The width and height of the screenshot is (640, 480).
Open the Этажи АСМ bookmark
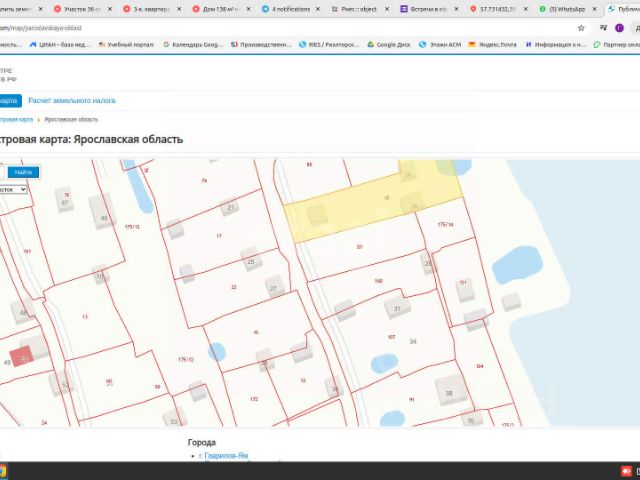[440, 44]
